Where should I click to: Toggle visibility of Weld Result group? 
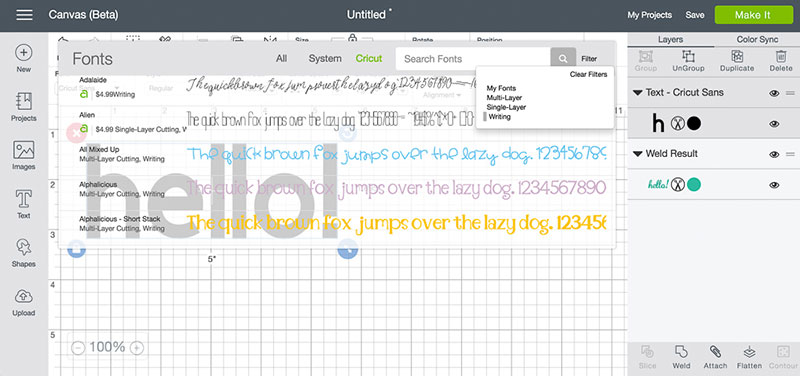click(x=774, y=154)
